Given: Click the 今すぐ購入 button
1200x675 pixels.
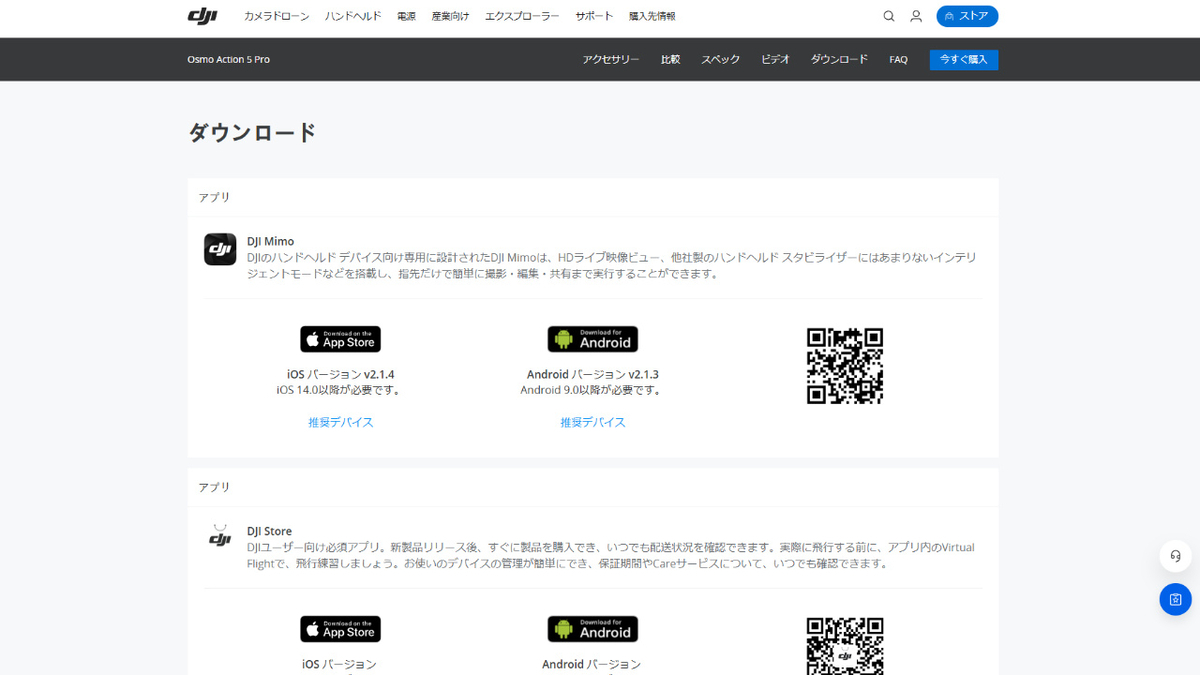Looking at the screenshot, I should click(x=964, y=59).
